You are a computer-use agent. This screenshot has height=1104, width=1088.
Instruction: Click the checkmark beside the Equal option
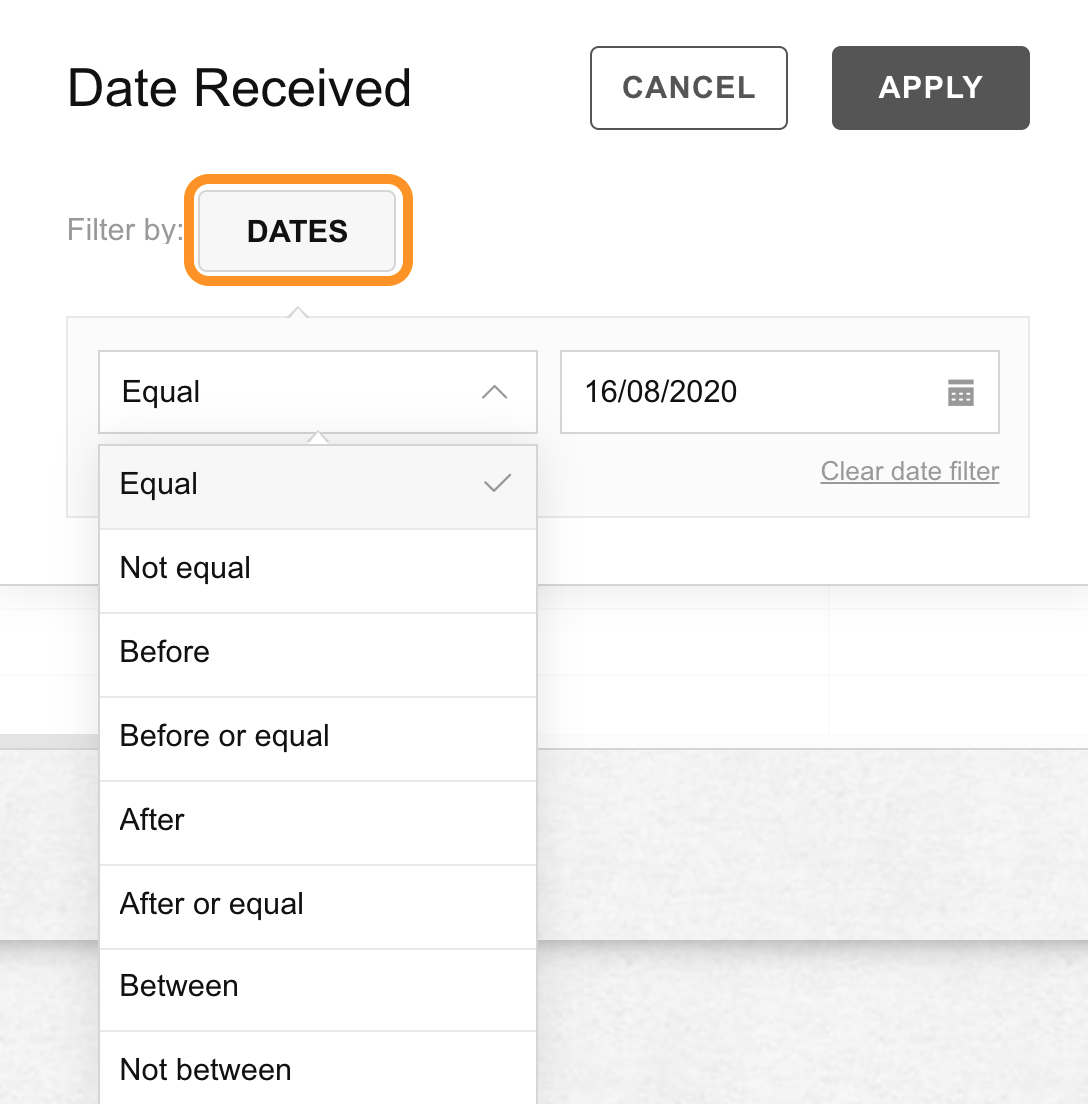point(497,483)
